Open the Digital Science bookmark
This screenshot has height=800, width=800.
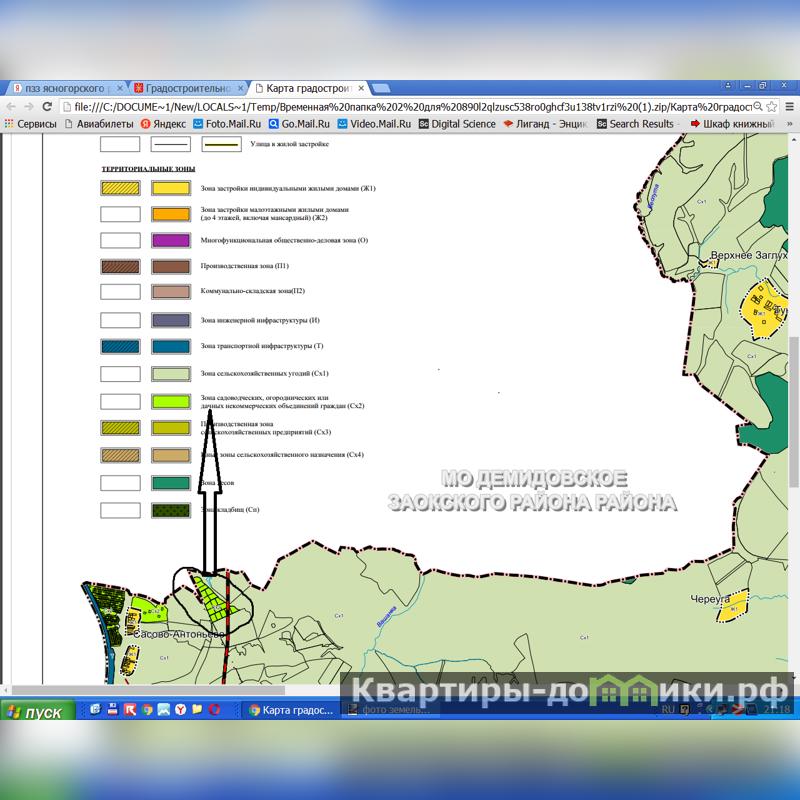click(x=456, y=124)
